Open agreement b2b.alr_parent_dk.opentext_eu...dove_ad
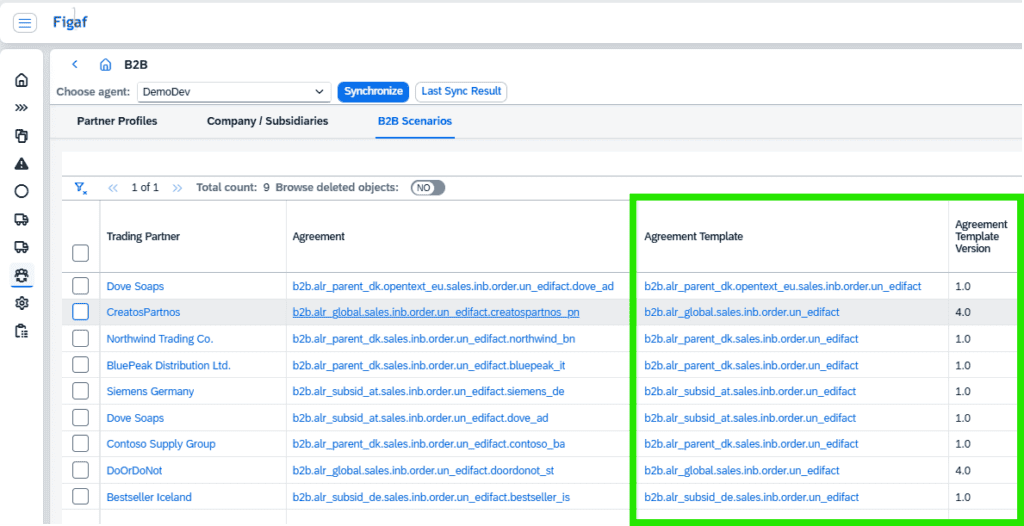 click(x=453, y=286)
